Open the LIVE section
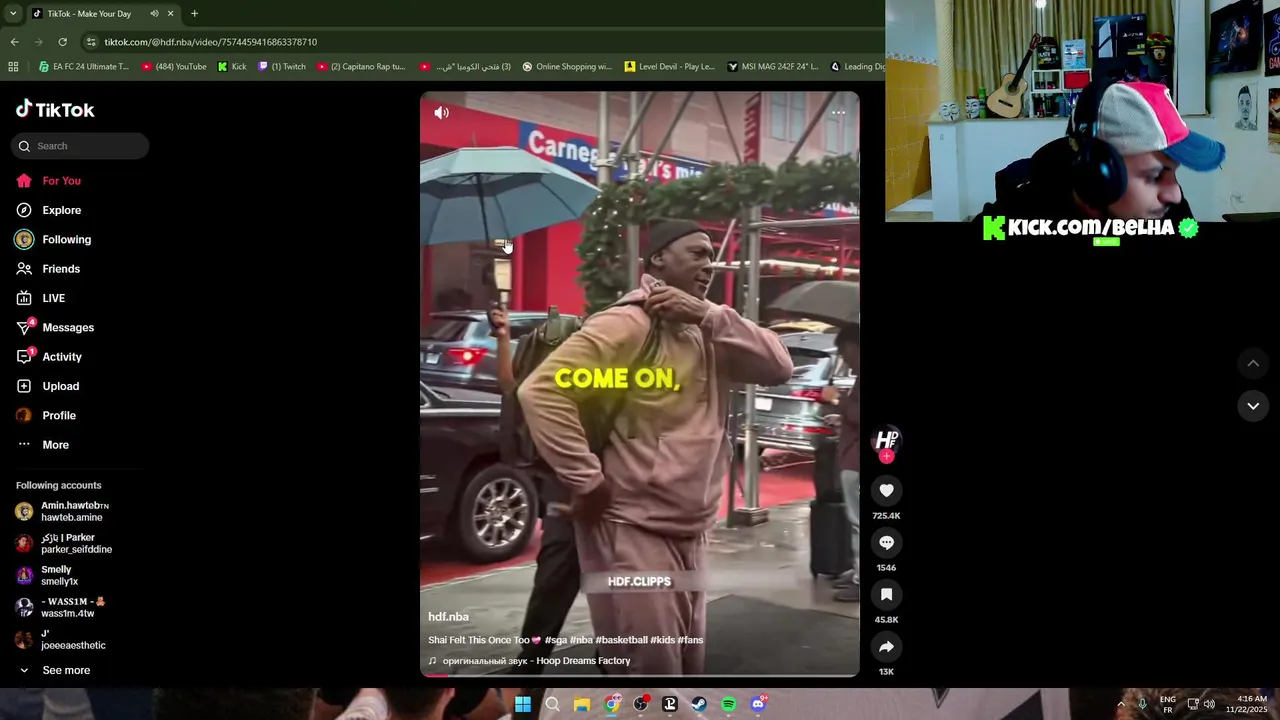Image resolution: width=1280 pixels, height=720 pixels. click(x=40, y=298)
